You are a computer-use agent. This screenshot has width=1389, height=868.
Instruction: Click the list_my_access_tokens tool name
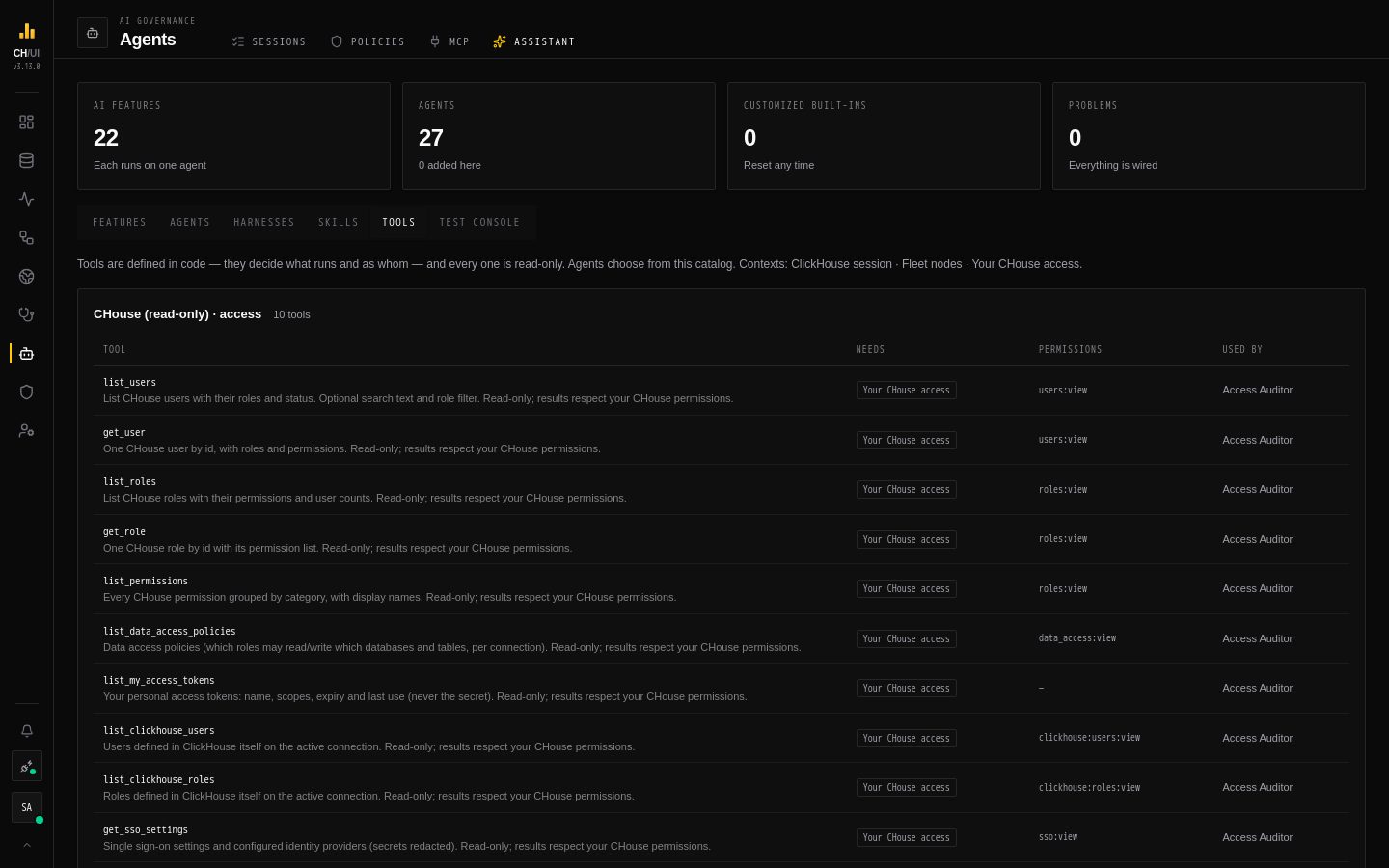coord(159,681)
